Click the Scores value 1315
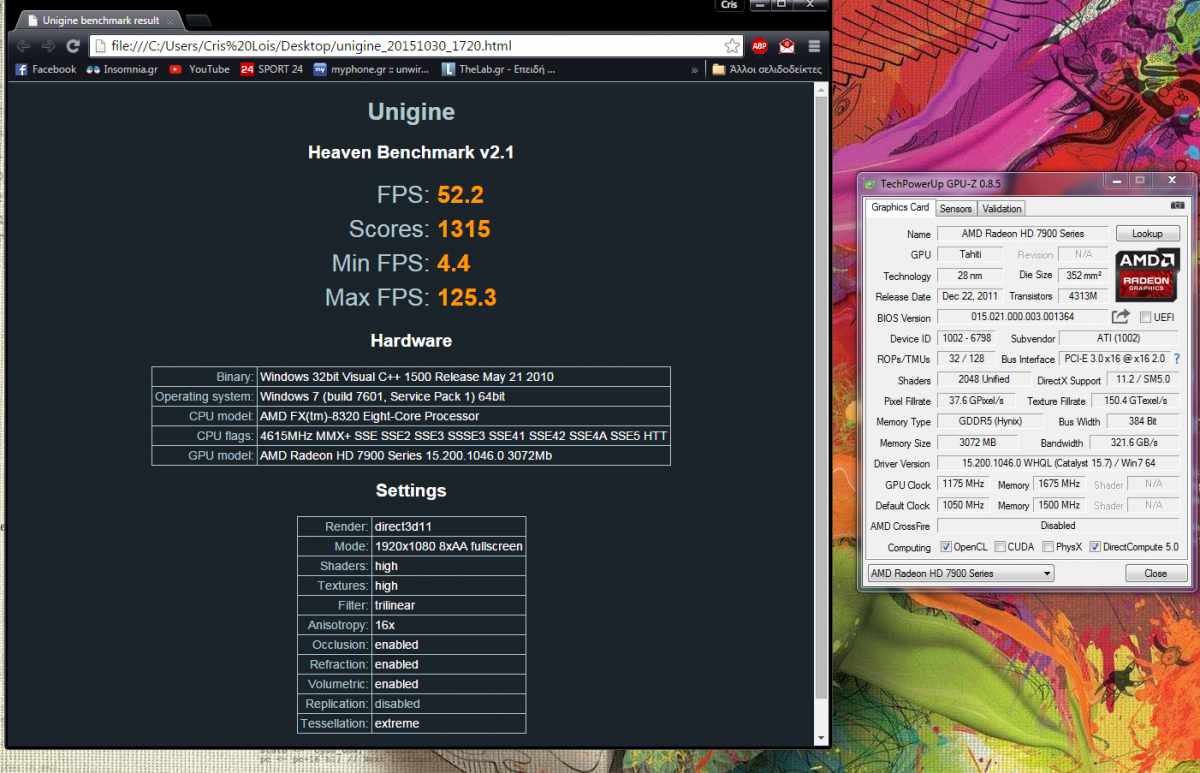The width and height of the screenshot is (1200, 773). [464, 229]
